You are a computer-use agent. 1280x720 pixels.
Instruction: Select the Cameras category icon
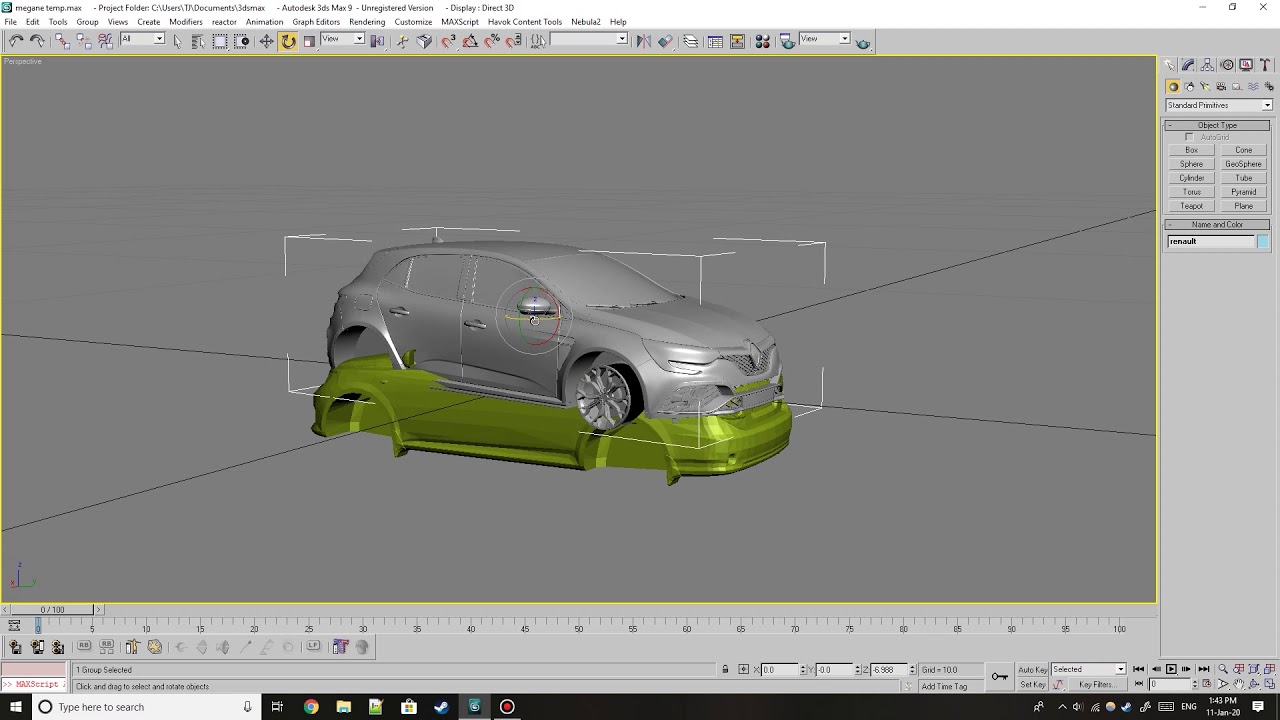point(1221,86)
